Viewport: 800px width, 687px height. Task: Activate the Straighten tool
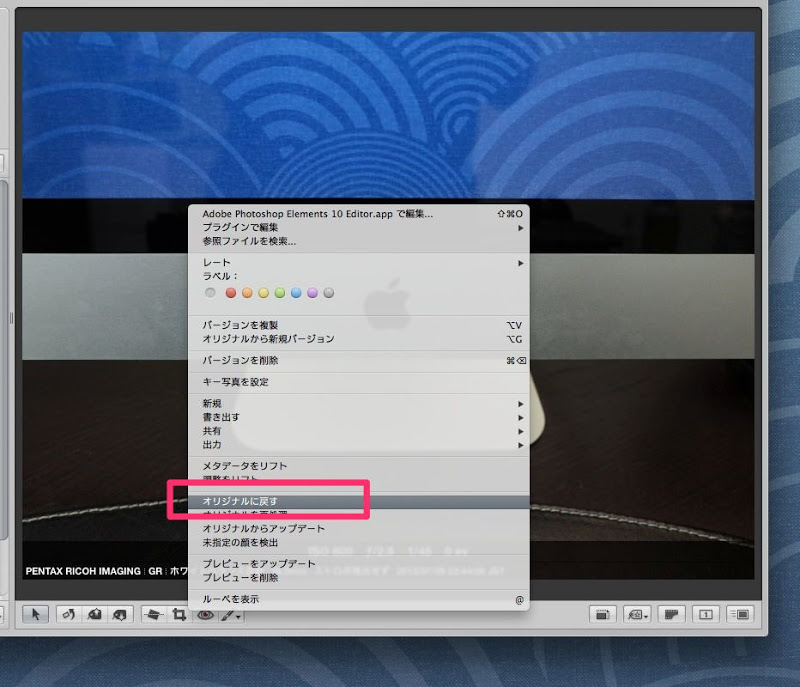tap(153, 615)
